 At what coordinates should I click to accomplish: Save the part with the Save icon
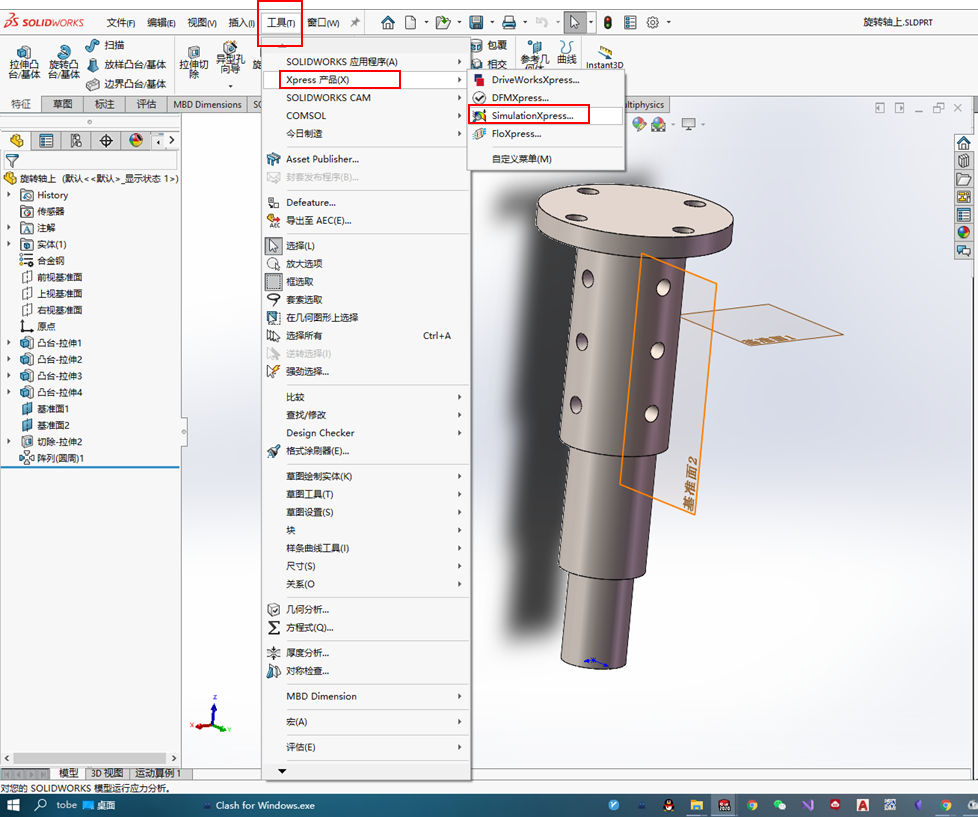click(477, 23)
